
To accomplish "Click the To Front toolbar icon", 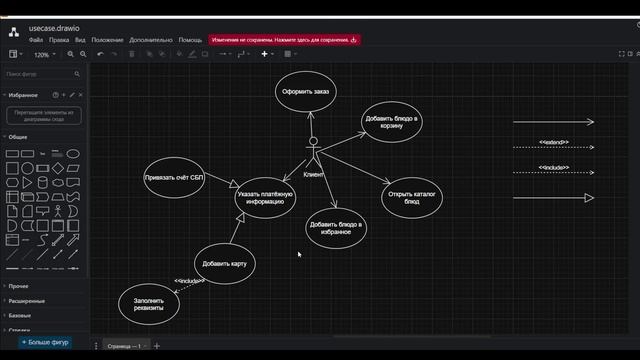I will 149,54.
